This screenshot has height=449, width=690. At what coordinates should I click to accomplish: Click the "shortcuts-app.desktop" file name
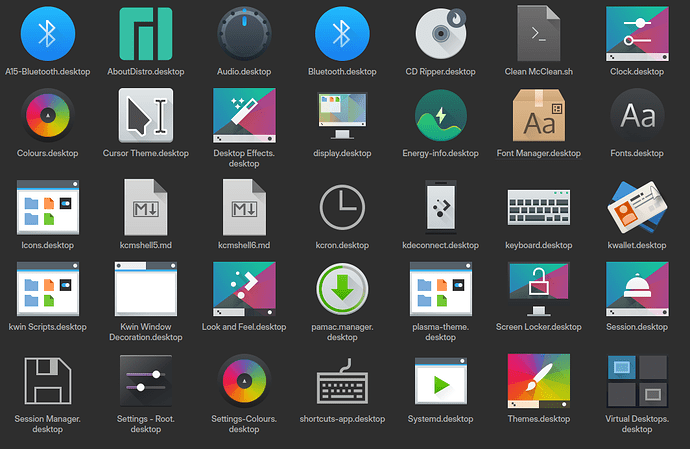342,419
